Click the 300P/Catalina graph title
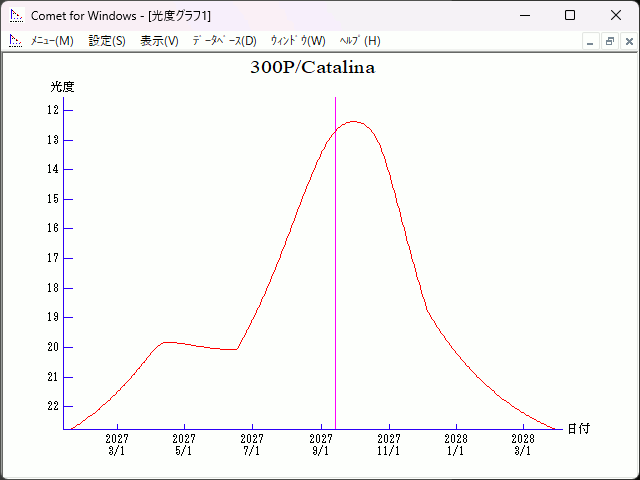The image size is (640, 480). tap(312, 68)
